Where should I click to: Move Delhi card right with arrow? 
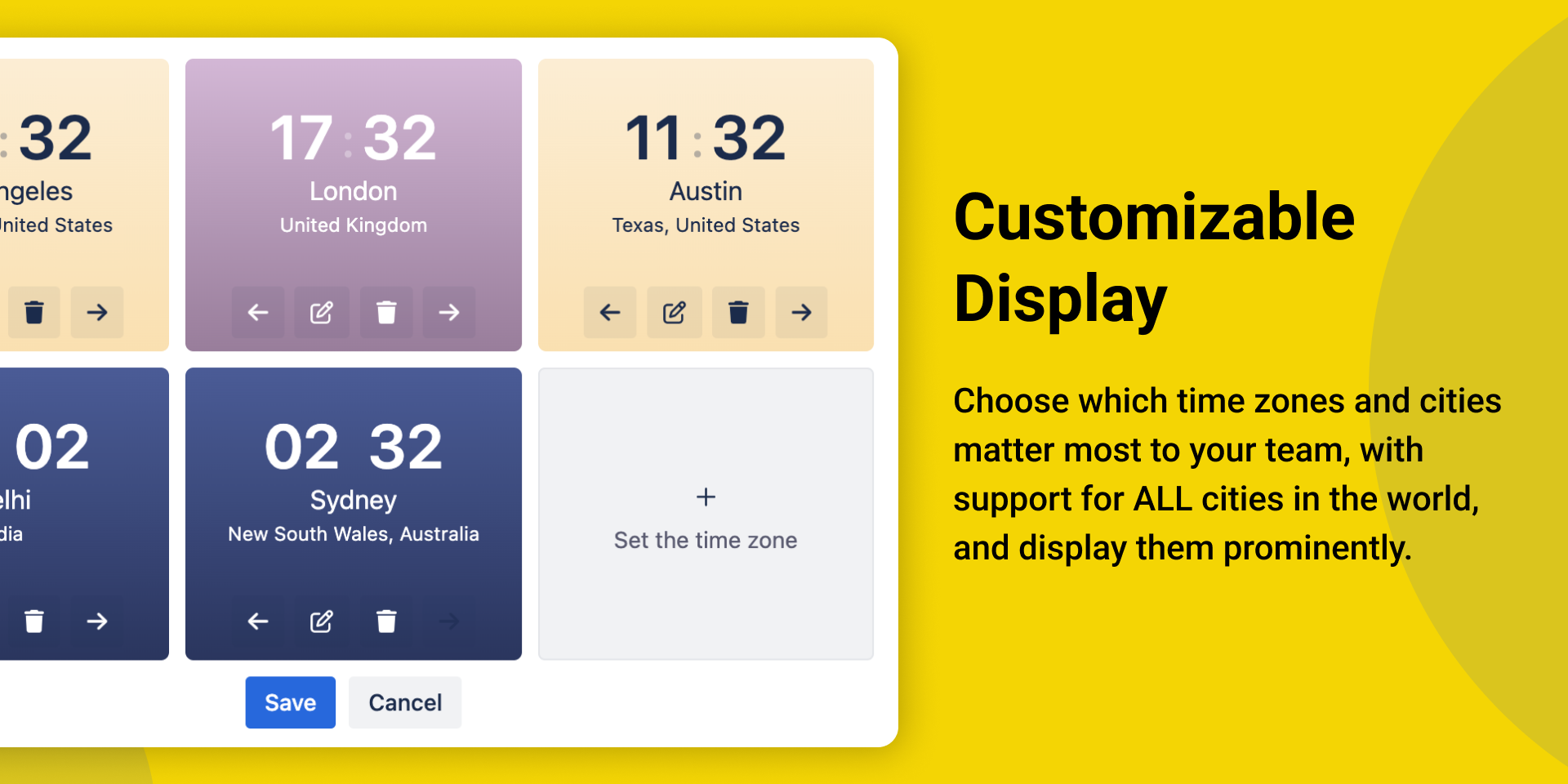click(97, 621)
